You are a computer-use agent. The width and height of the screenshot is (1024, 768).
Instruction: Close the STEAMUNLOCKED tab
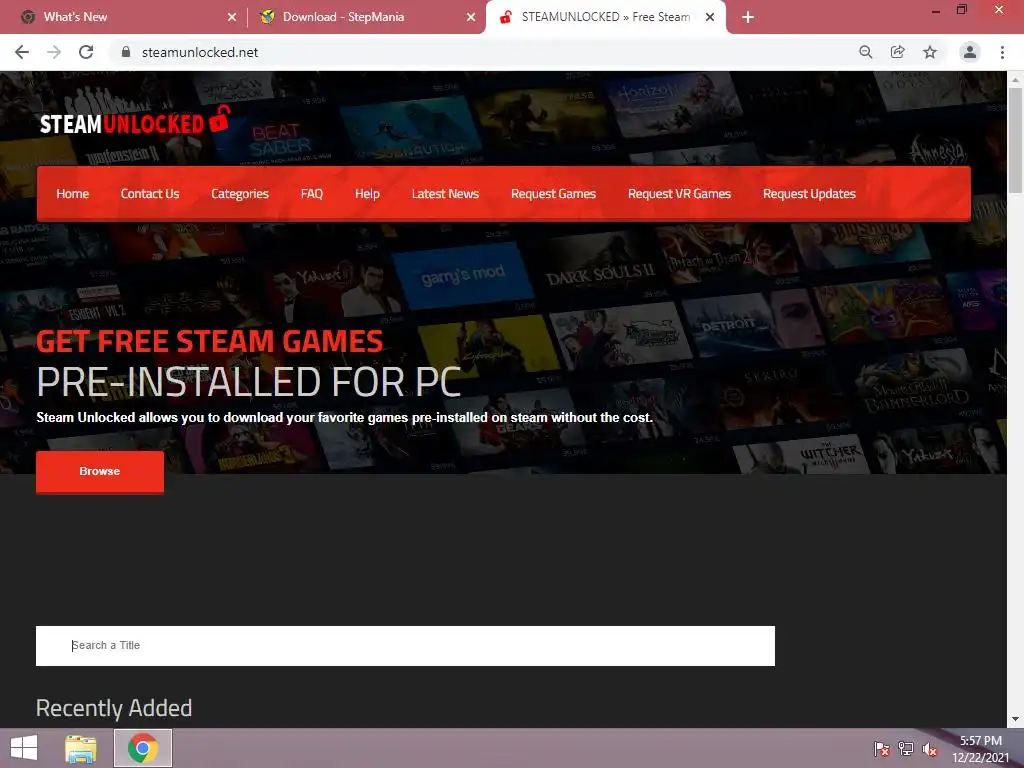point(710,17)
